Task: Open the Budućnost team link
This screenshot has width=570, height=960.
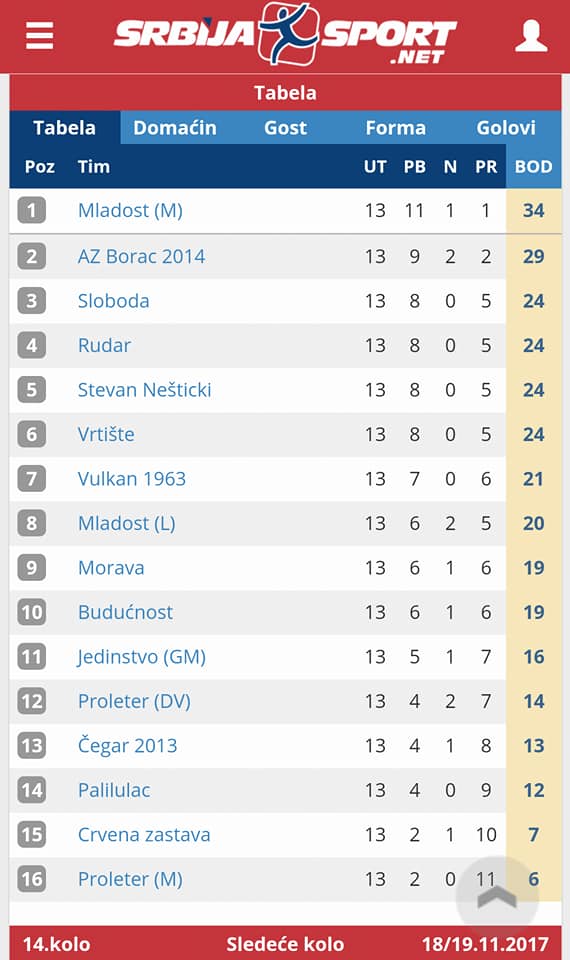Action: [126, 612]
